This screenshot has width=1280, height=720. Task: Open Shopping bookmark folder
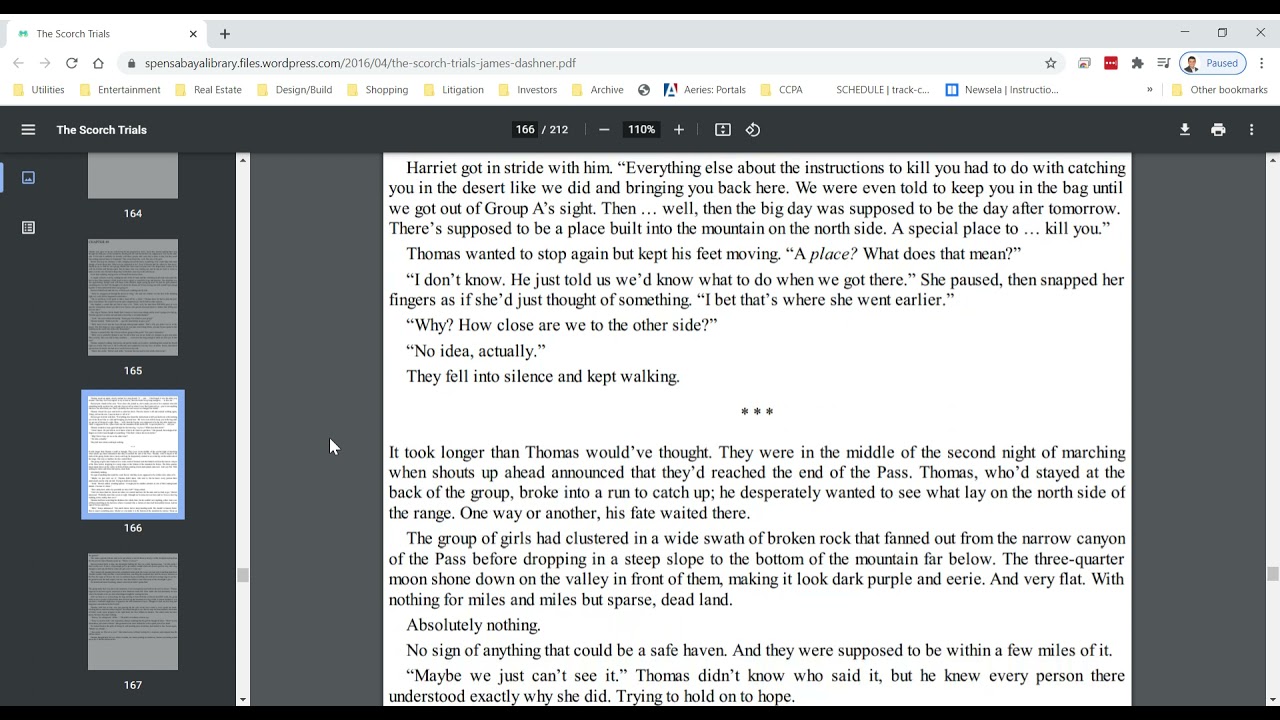tap(378, 90)
